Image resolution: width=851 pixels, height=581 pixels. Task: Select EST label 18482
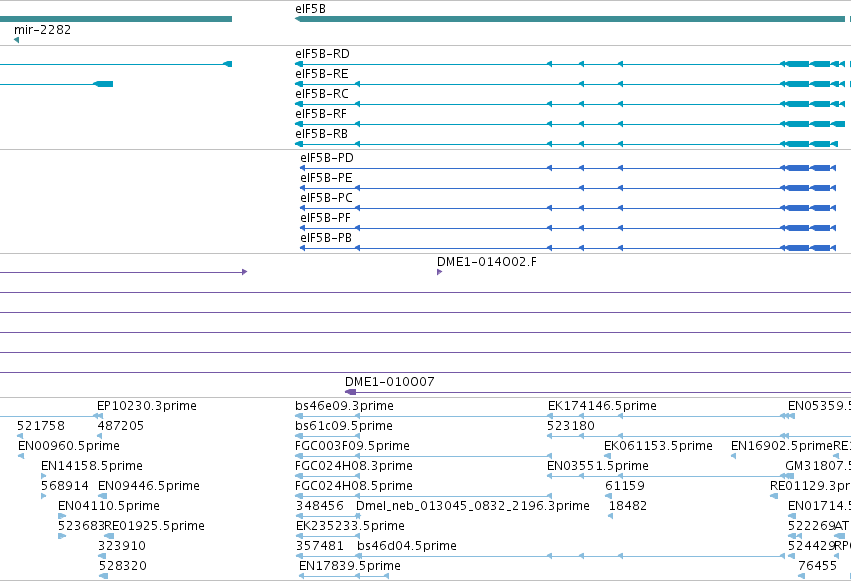tap(628, 506)
